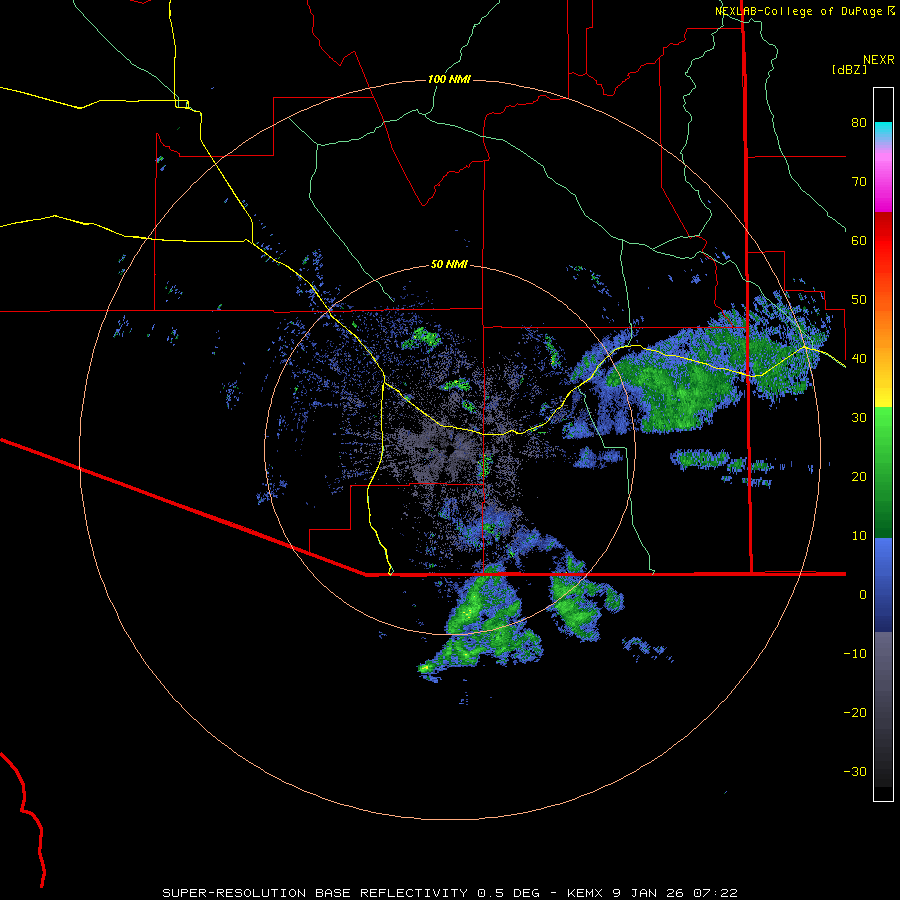This screenshot has height=900, width=900.
Task: Click the 30 dBZ scale value
Action: [x=859, y=417]
